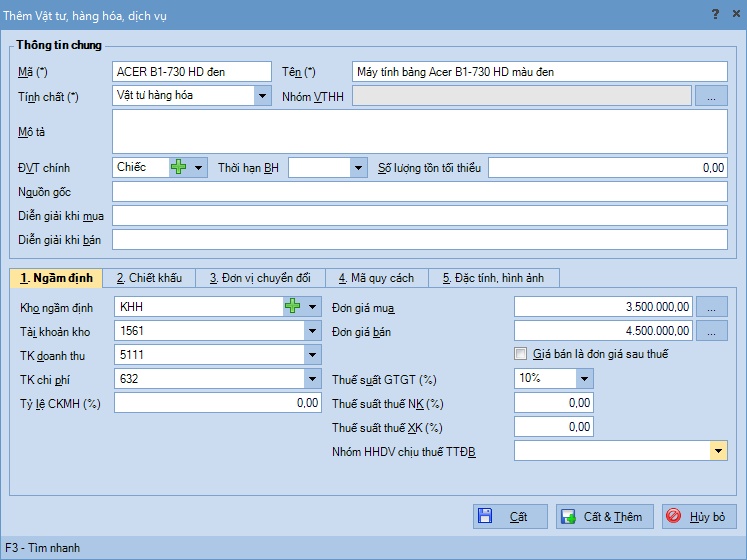The width and height of the screenshot is (747, 560).
Task: Add new warehouse with Kho ngầm định plus icon
Action: tap(293, 306)
